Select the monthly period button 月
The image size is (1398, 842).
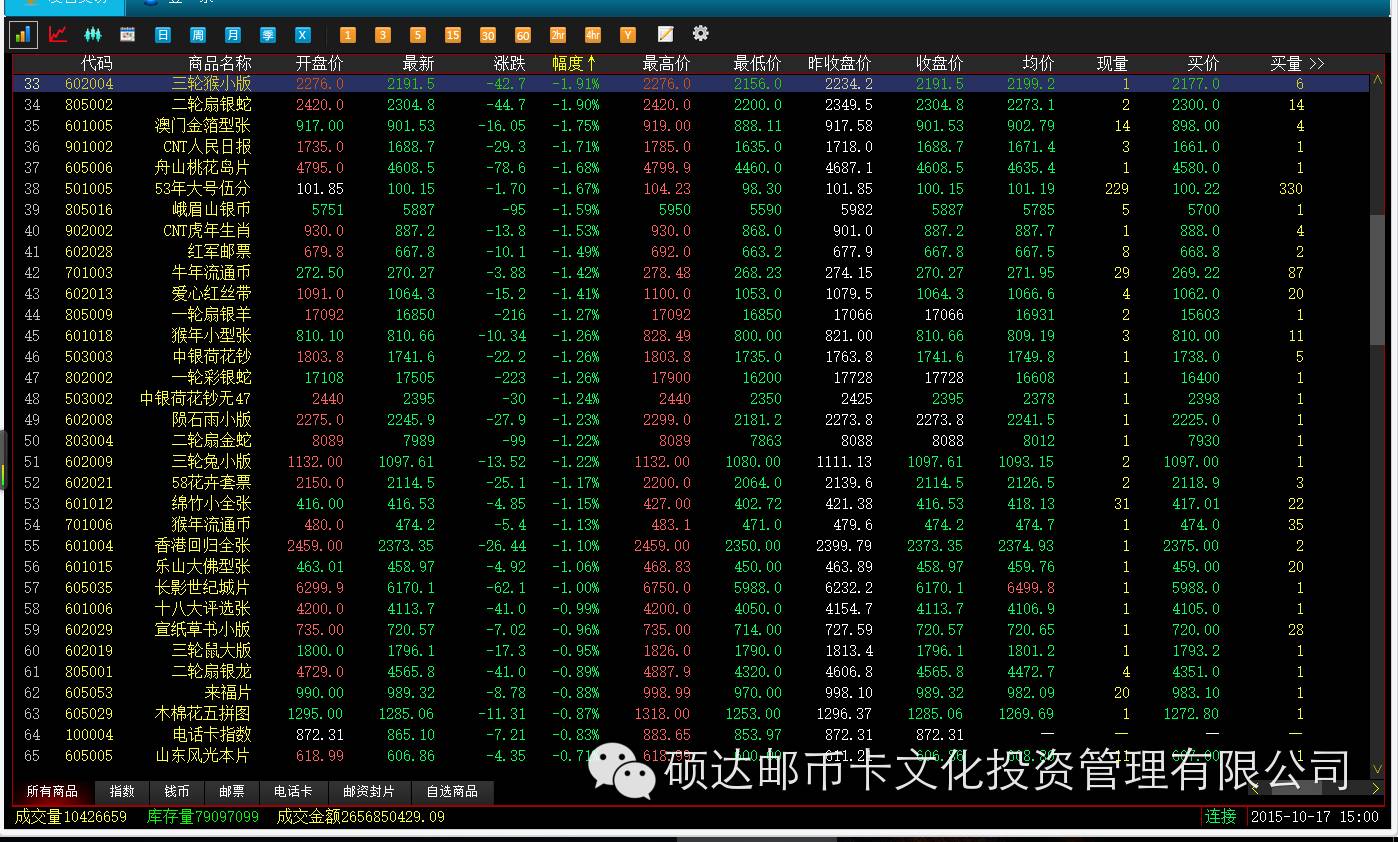click(233, 35)
